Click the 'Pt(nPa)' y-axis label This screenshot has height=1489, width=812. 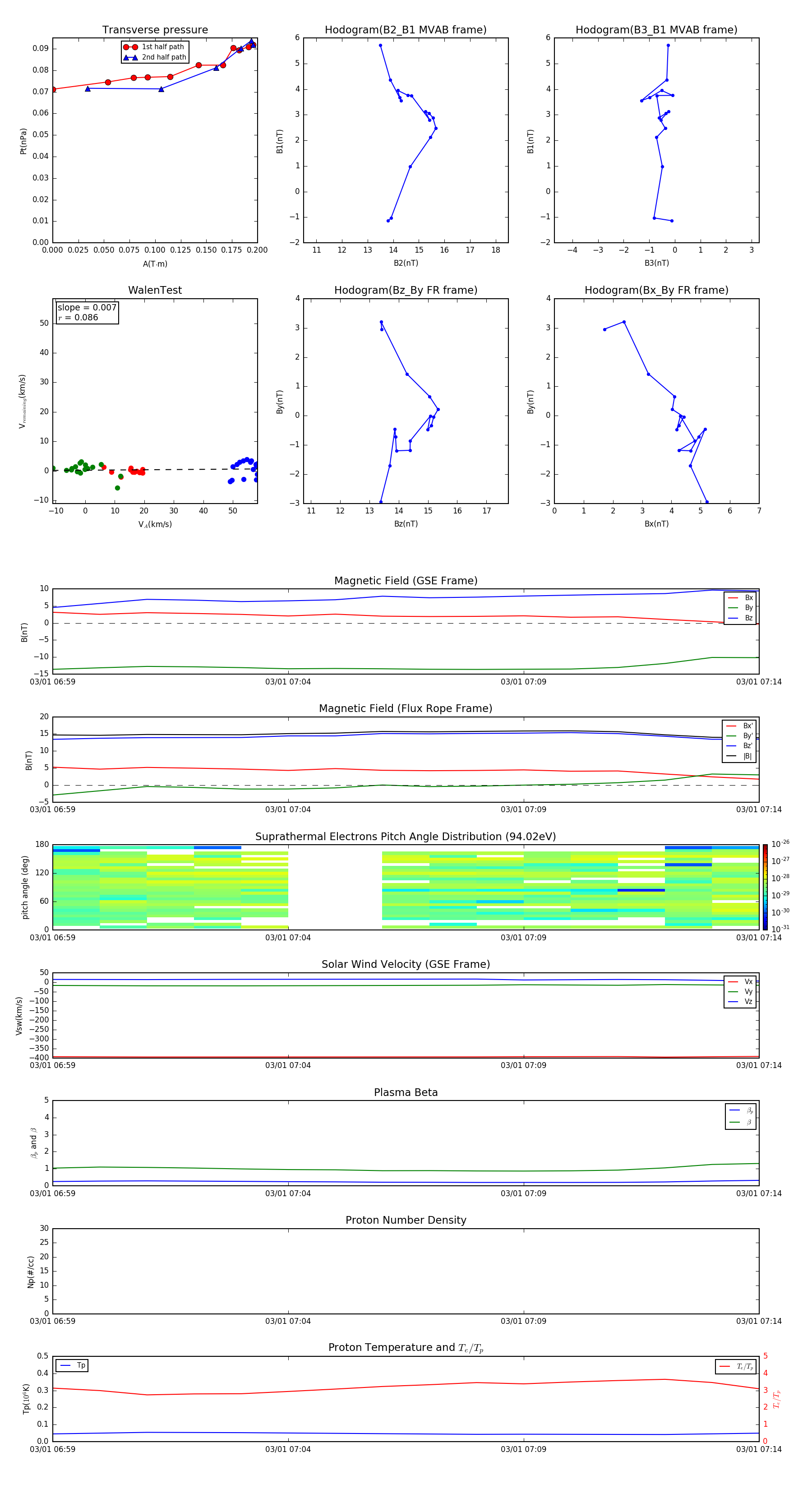[x=24, y=141]
